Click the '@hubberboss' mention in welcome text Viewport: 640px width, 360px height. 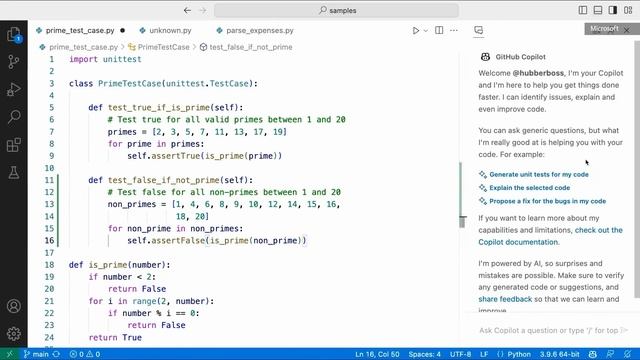538,73
